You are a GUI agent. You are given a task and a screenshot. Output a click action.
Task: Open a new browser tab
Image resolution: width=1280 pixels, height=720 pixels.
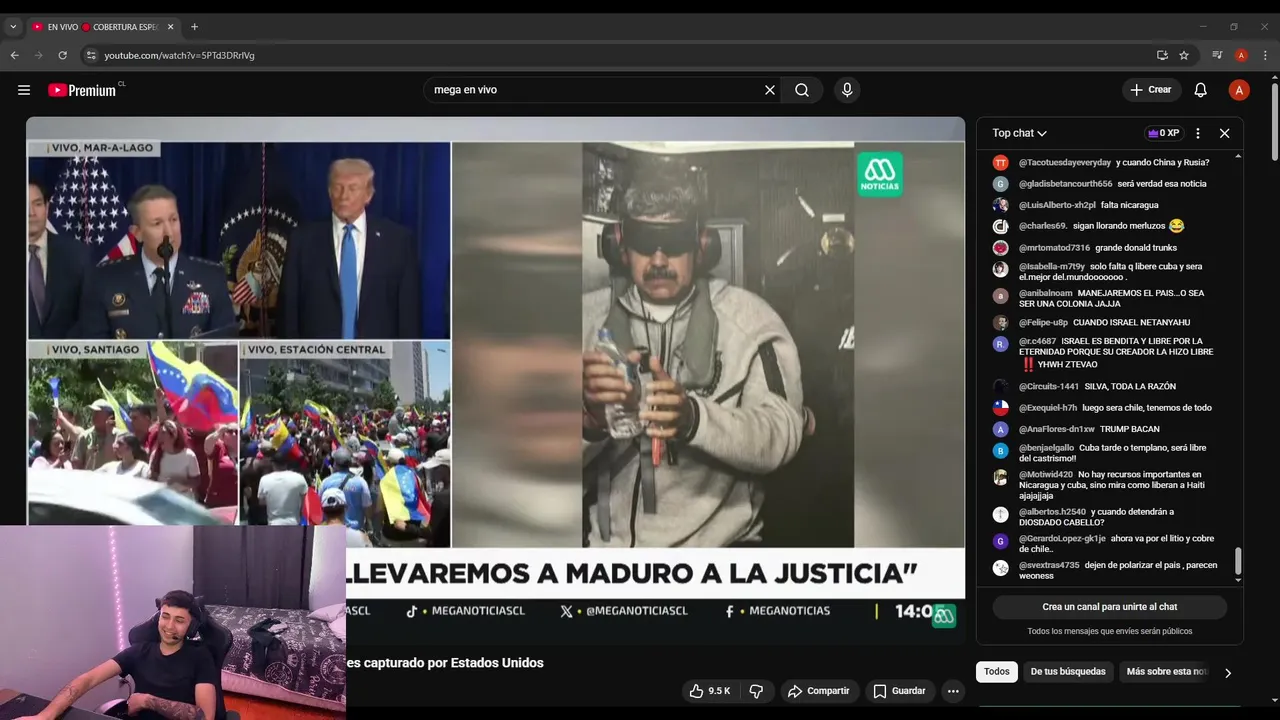[194, 27]
